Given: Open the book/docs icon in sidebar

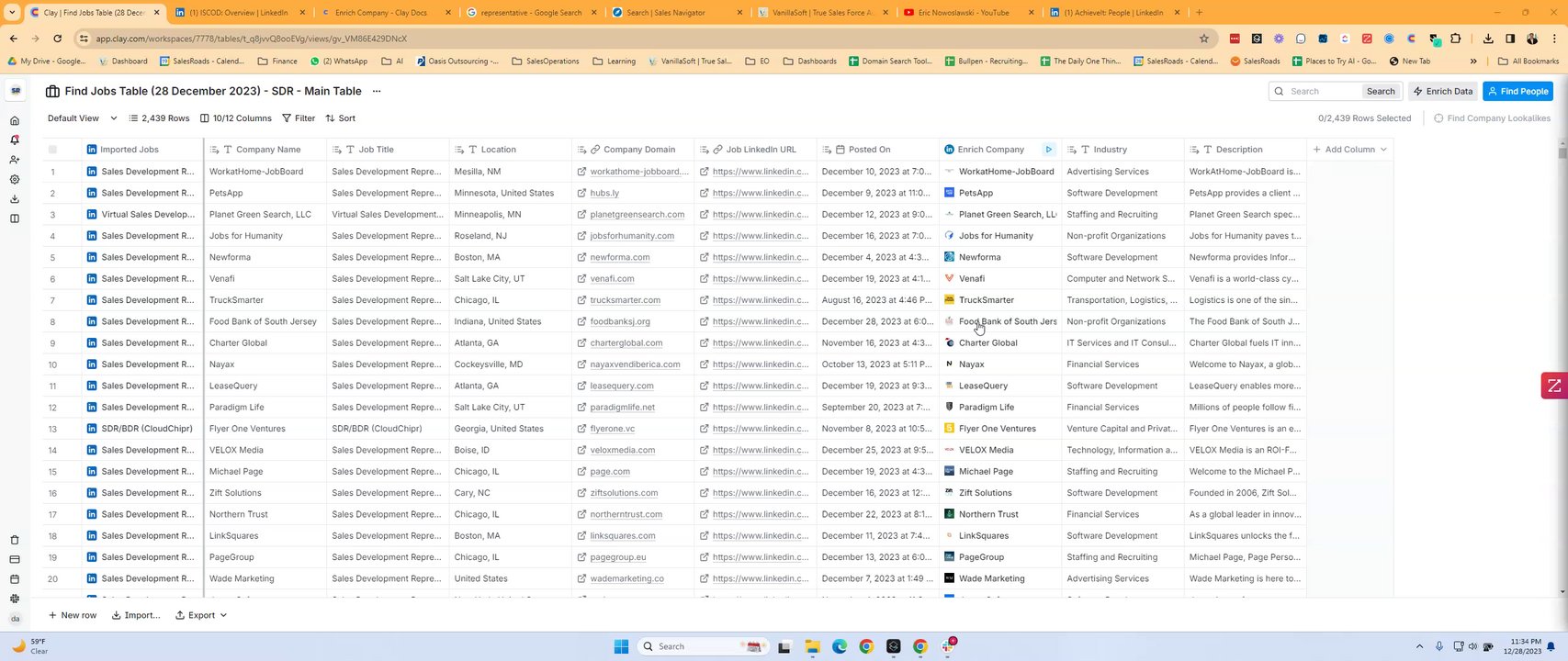Looking at the screenshot, I should tap(15, 218).
